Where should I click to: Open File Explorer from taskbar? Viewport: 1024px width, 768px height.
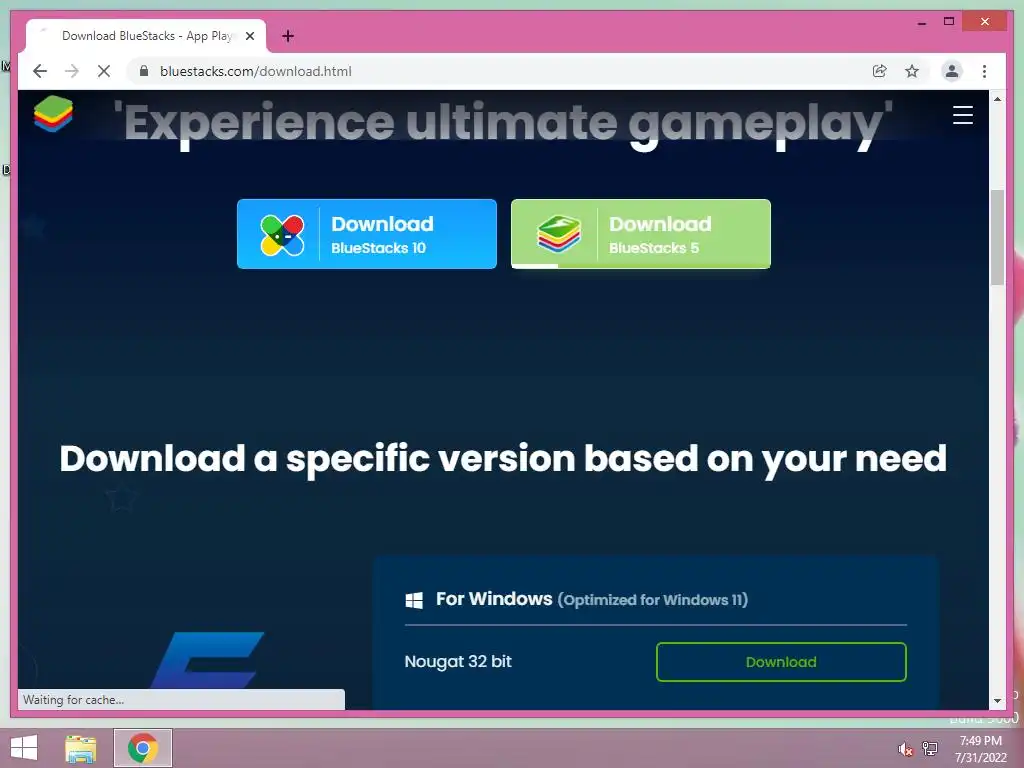[x=81, y=748]
